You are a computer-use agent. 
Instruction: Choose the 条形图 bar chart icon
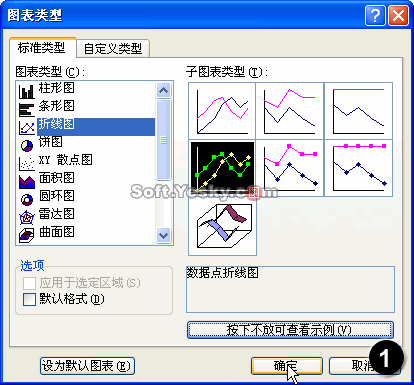pyautogui.click(x=27, y=109)
